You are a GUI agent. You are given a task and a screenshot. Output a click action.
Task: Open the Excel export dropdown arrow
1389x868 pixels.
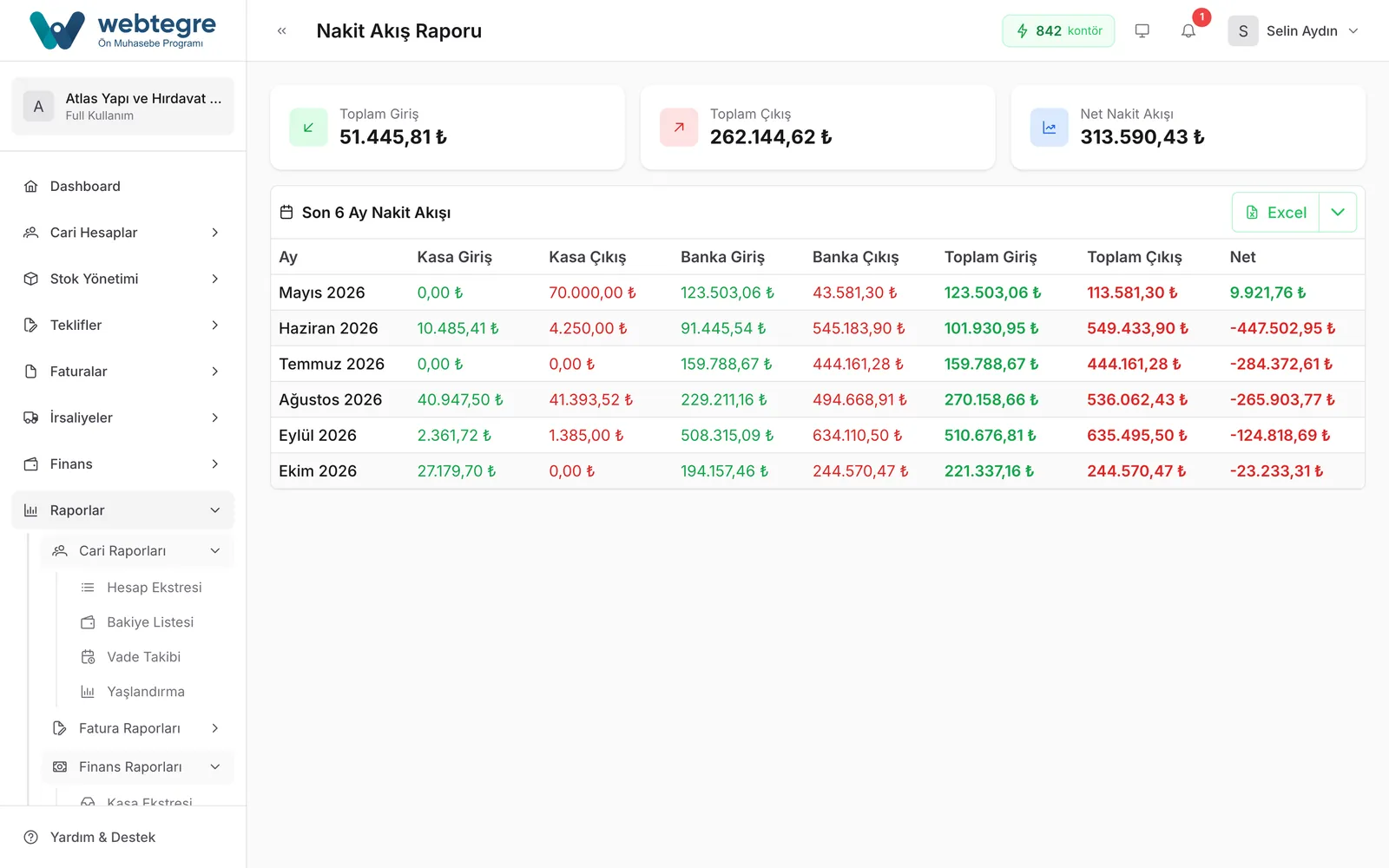pyautogui.click(x=1338, y=213)
